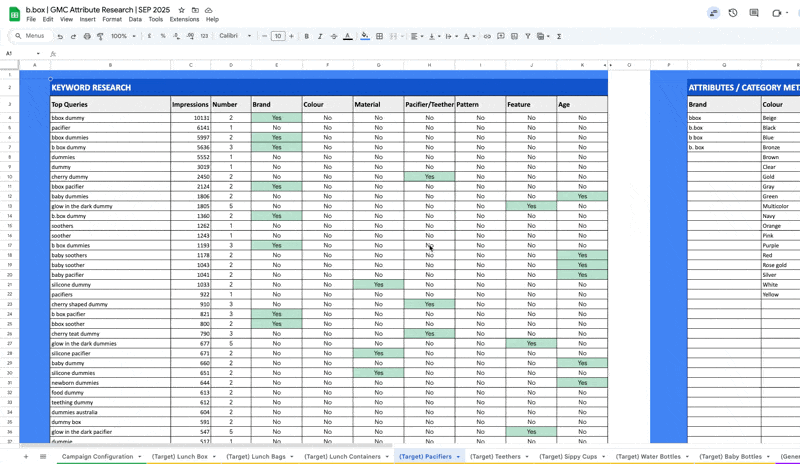Star the b.box document

click(181, 10)
